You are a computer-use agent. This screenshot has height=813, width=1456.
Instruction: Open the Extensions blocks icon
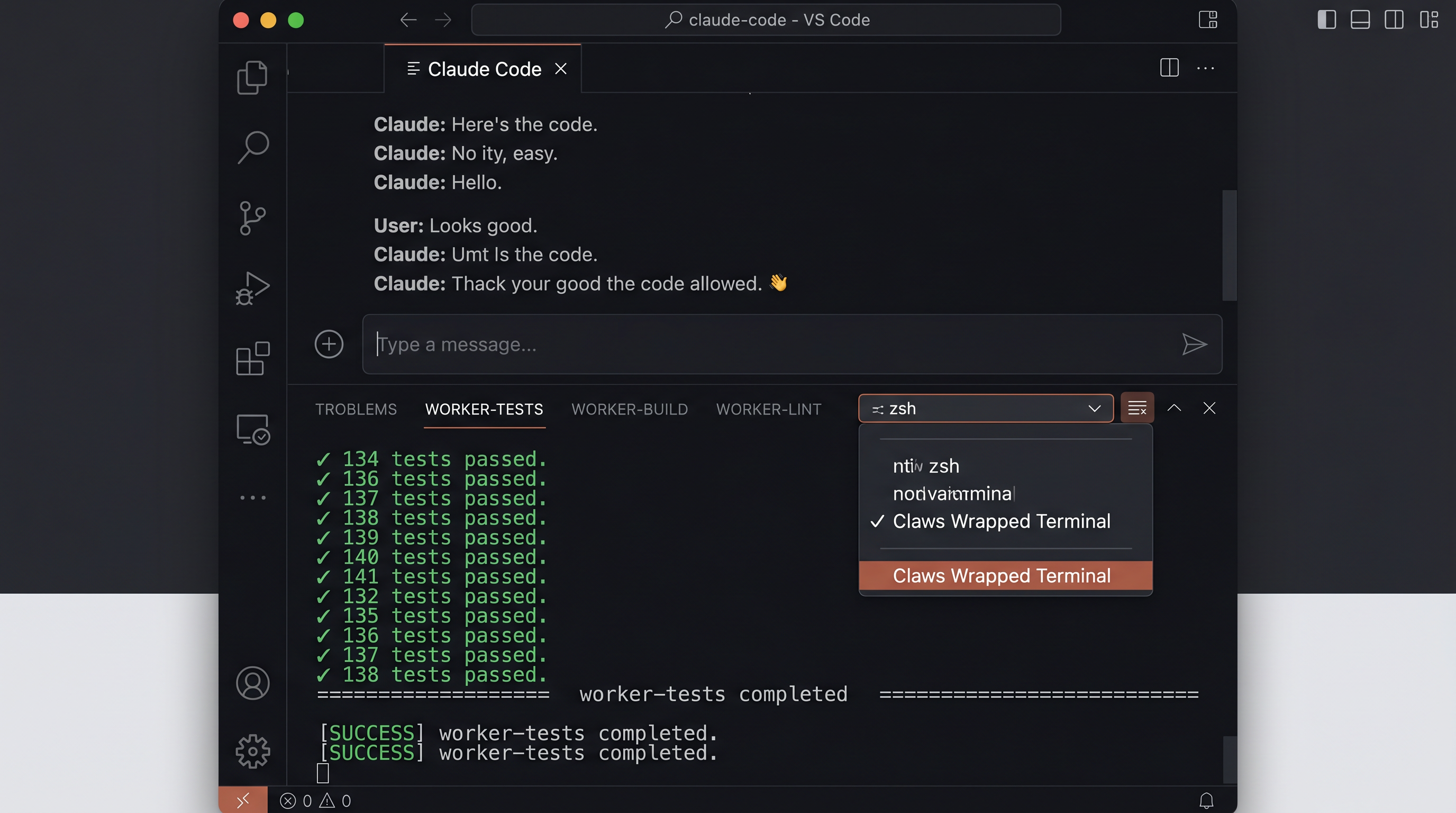252,358
